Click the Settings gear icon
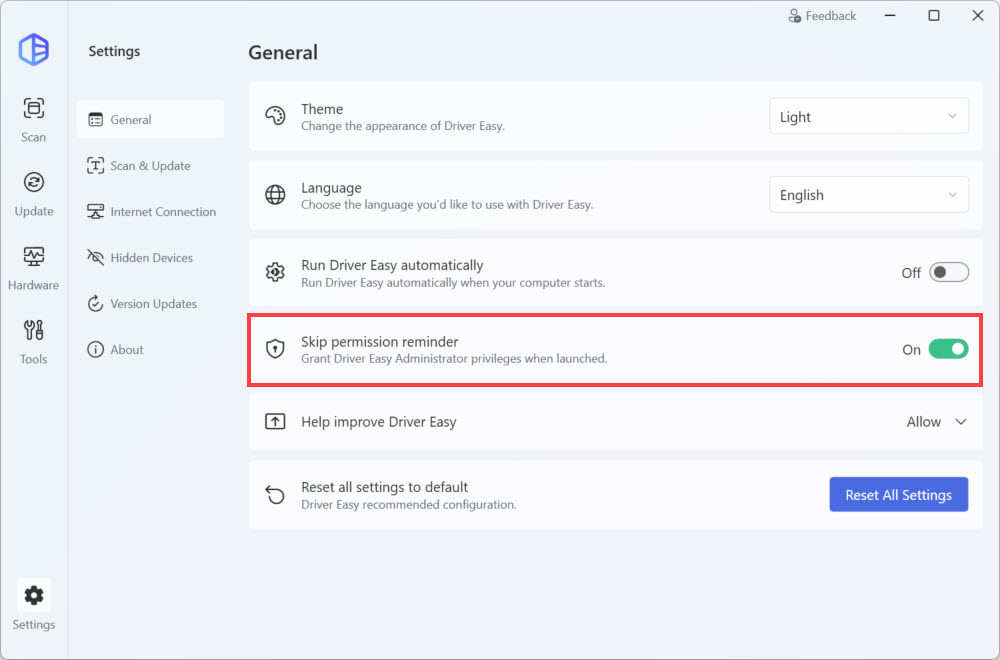 pyautogui.click(x=34, y=596)
